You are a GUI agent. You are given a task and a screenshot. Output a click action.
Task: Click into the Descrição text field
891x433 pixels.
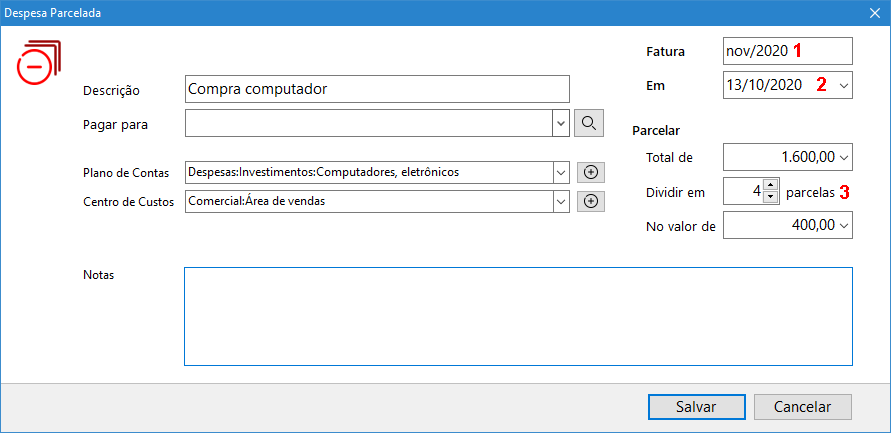[x=376, y=89]
